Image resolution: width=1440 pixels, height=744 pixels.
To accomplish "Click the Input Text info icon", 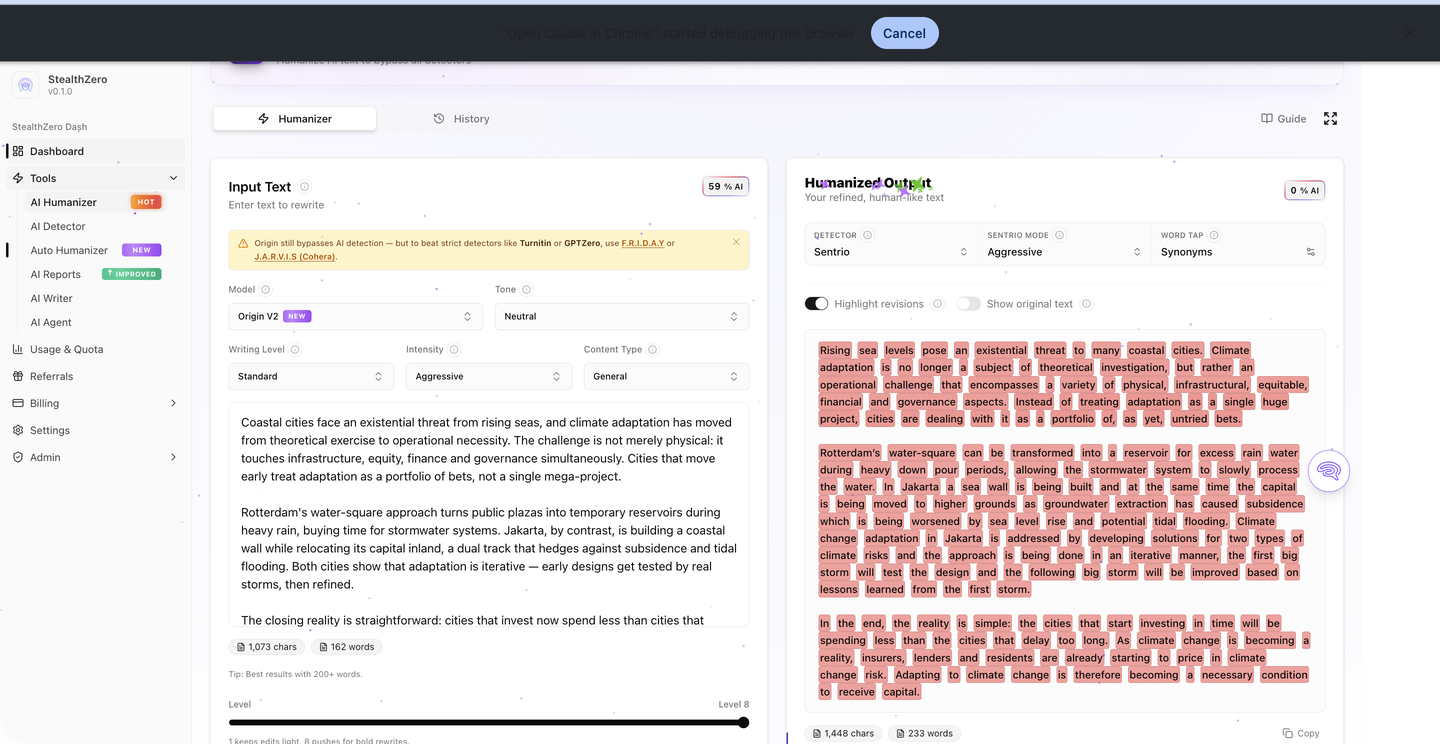I will pos(304,186).
